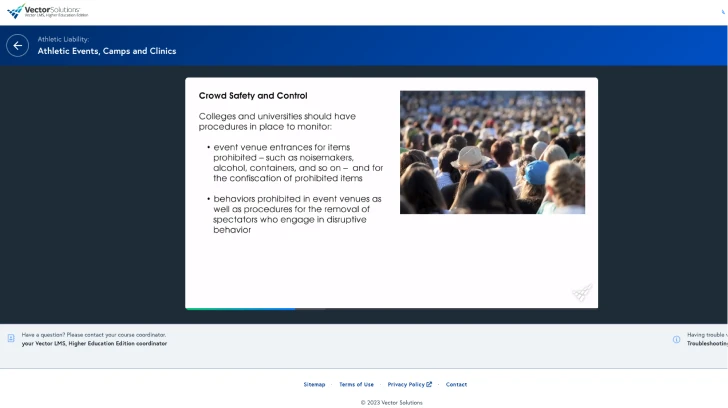The height and width of the screenshot is (408, 728).
Task: Click the behaviors prohibited bullet text
Action: coord(297,214)
